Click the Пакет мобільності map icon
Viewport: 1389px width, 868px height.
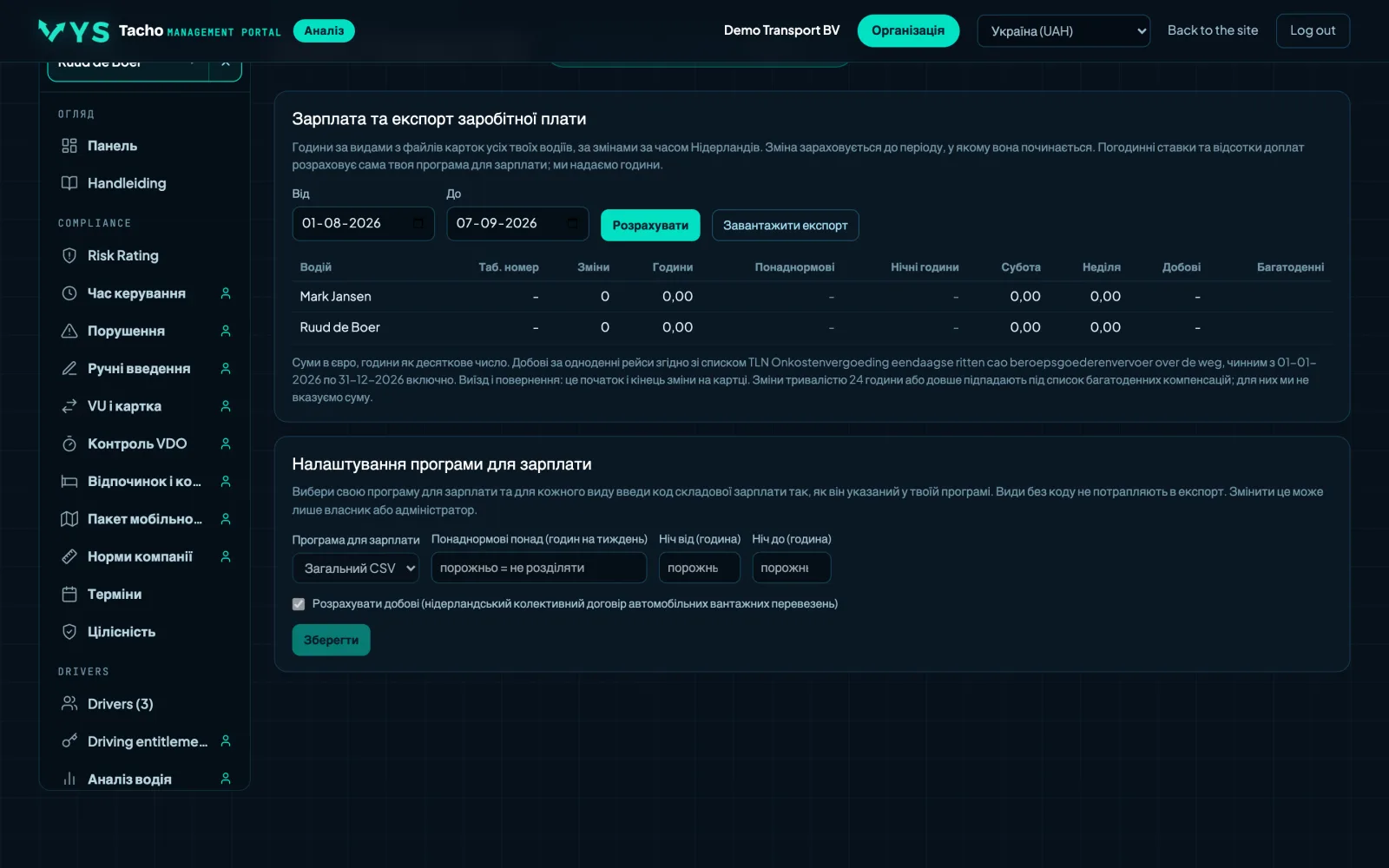(69, 519)
